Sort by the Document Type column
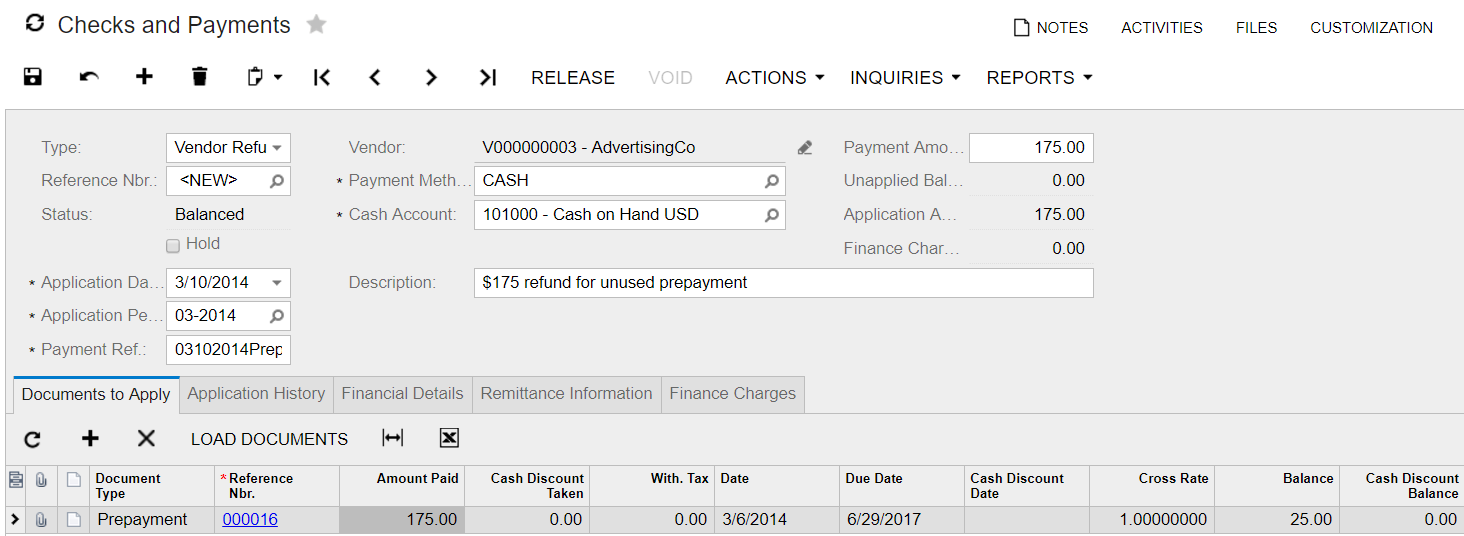1464x536 pixels. 152,486
